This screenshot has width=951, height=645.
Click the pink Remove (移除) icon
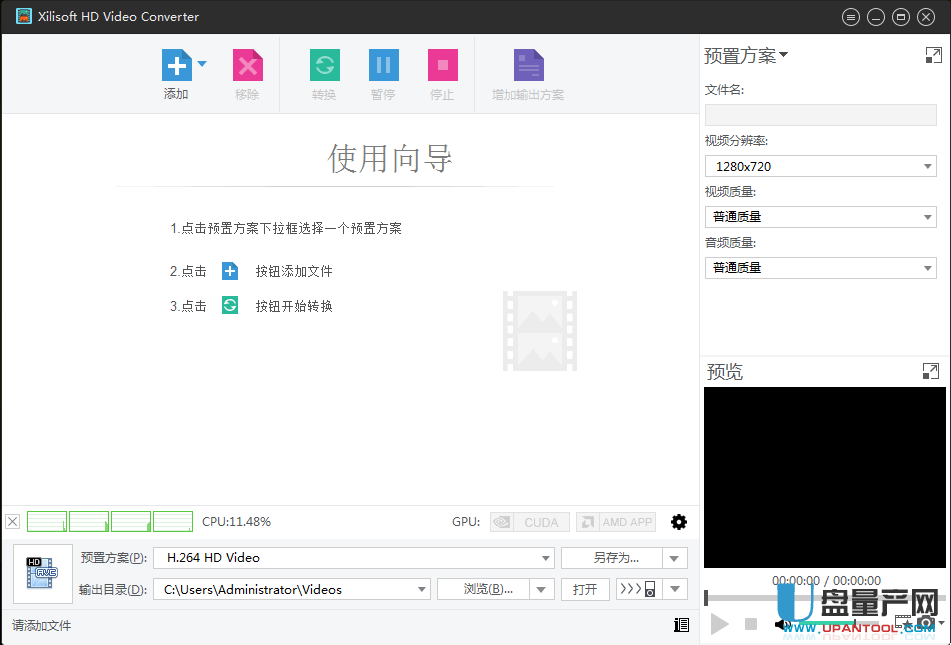tap(247, 66)
